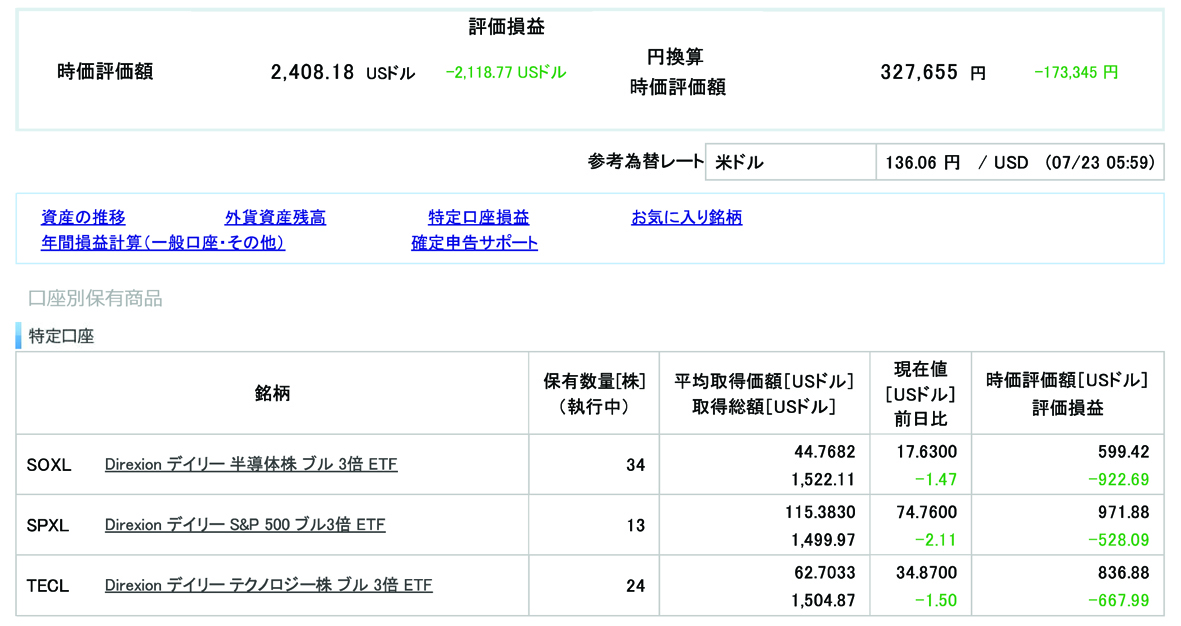The height and width of the screenshot is (626, 1181).
Task: Click the -2,118.77 USドル loss value
Action: pyautogui.click(x=506, y=72)
